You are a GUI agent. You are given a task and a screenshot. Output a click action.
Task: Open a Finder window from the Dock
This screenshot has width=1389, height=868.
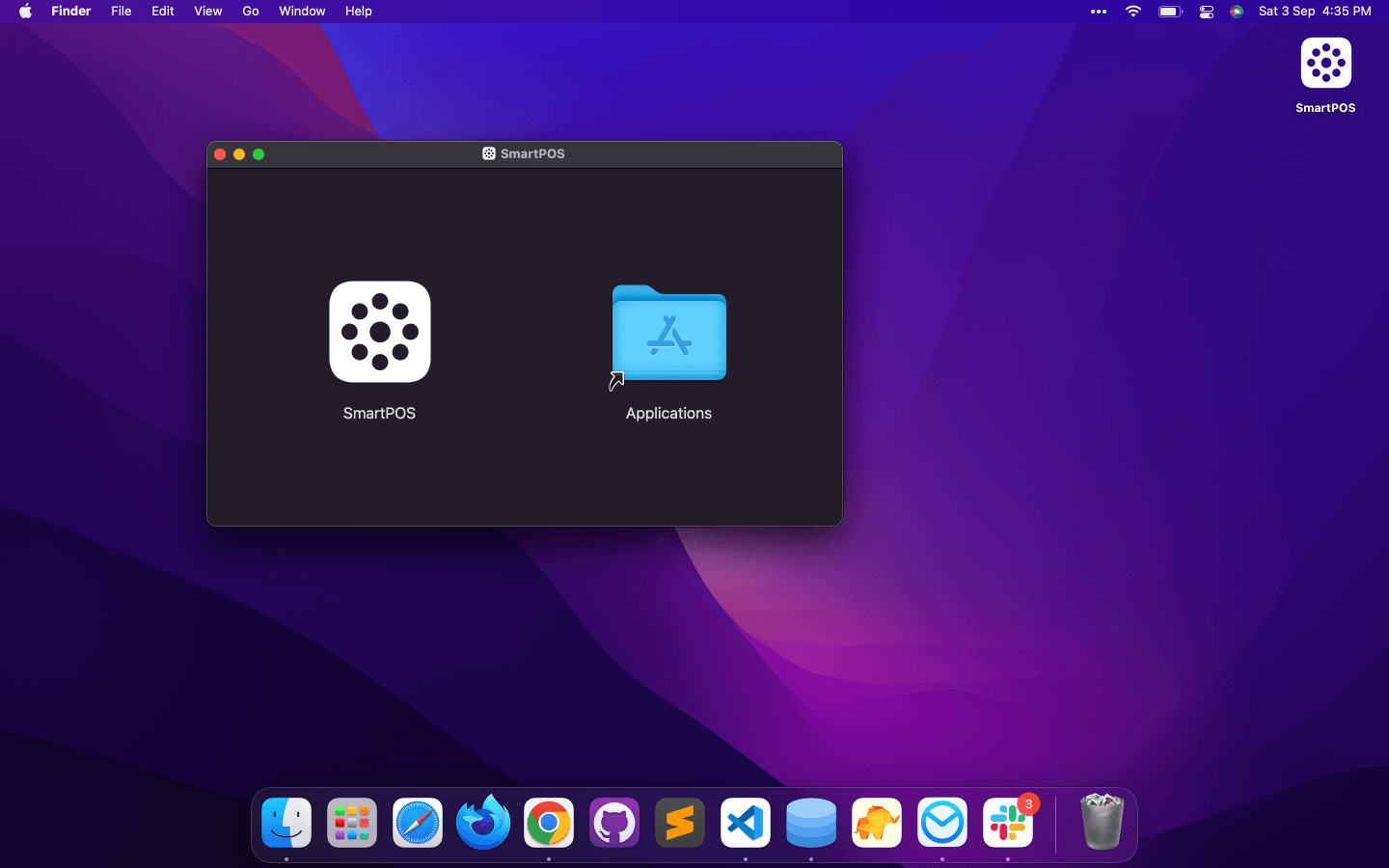pyautogui.click(x=286, y=823)
